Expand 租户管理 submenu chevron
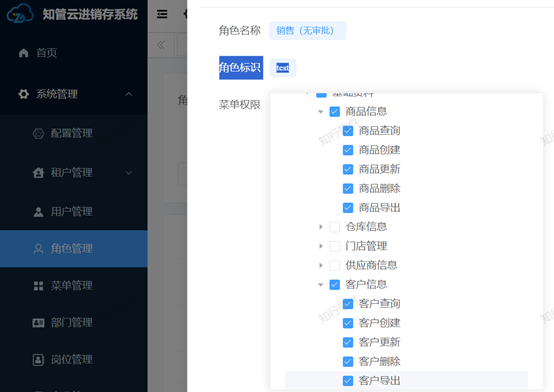Image resolution: width=554 pixels, height=392 pixels. tap(129, 173)
